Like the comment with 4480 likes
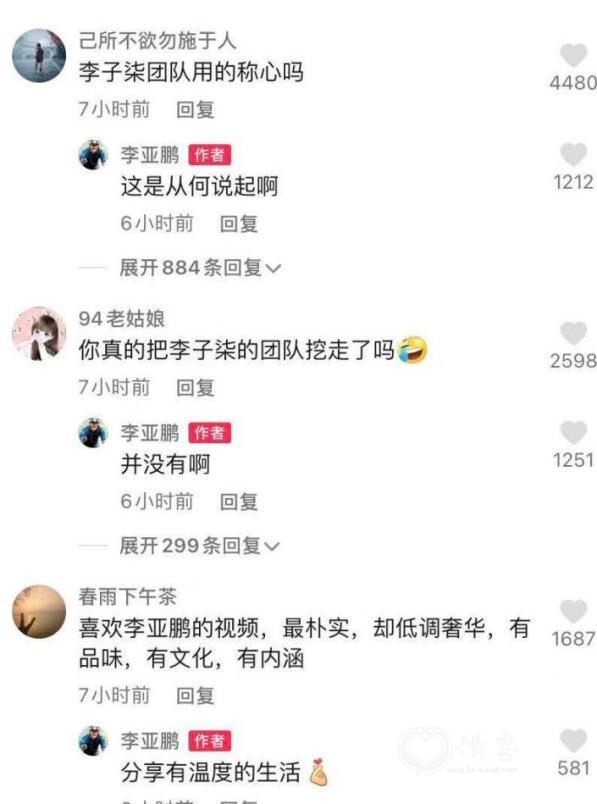This screenshot has width=597, height=804. click(x=573, y=55)
